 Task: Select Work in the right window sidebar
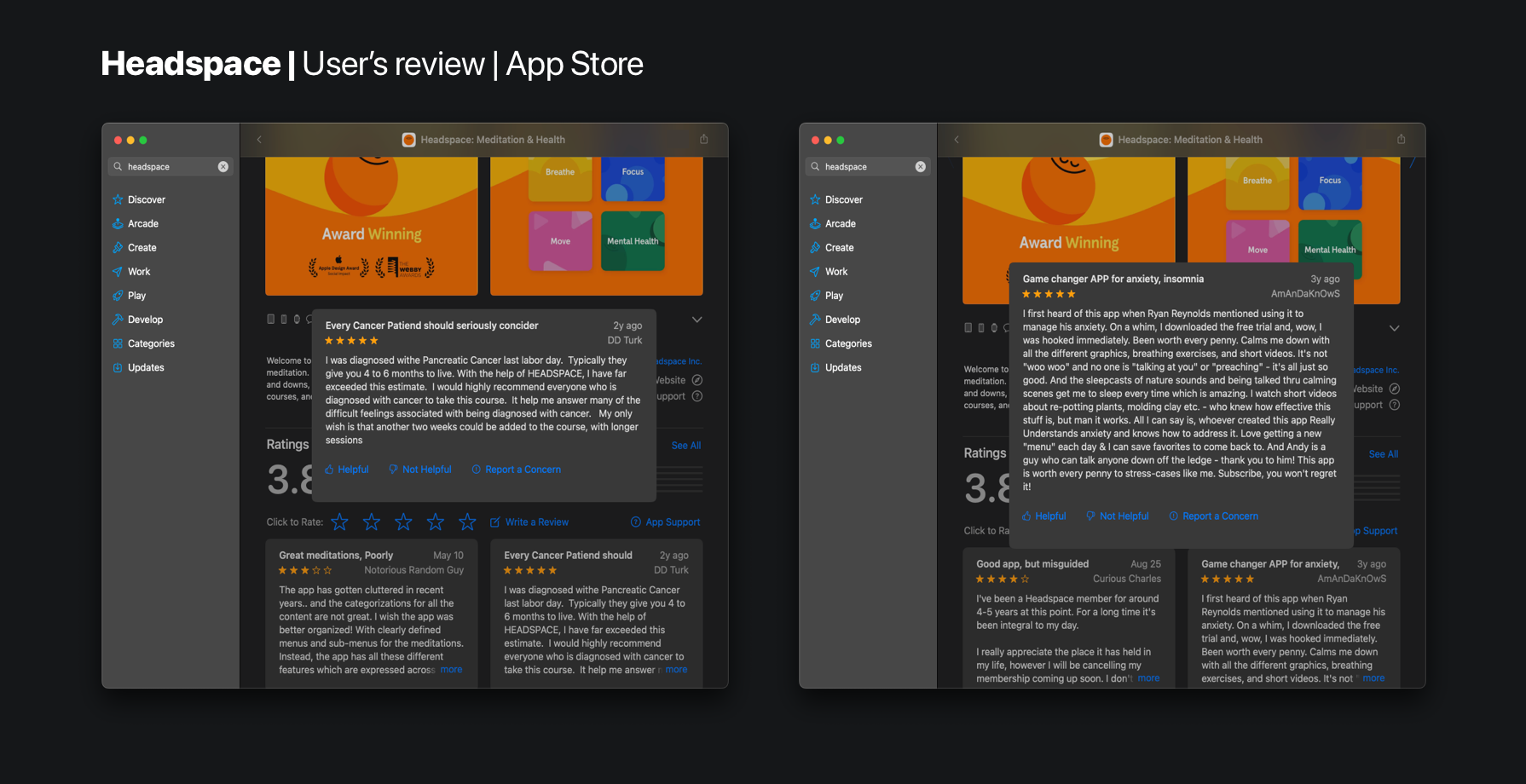(x=829, y=271)
